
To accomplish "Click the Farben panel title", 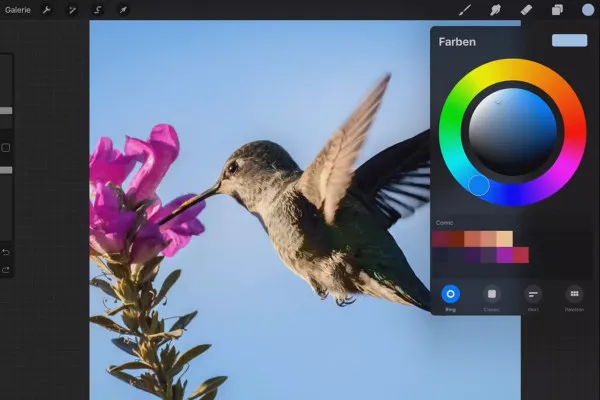I will 457,42.
